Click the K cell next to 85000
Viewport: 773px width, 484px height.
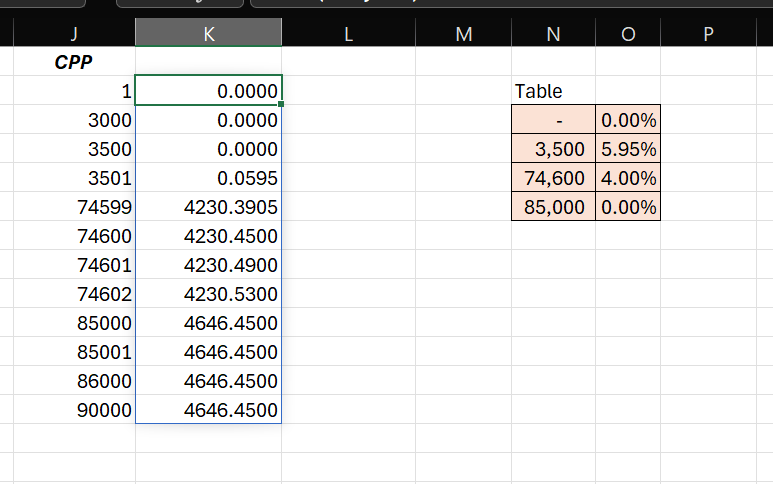pos(209,323)
